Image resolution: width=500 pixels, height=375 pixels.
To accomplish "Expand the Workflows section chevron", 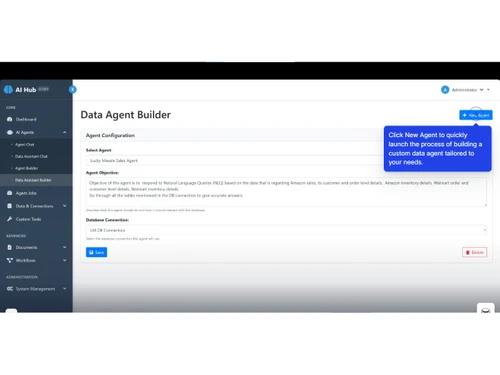I will [x=65, y=260].
